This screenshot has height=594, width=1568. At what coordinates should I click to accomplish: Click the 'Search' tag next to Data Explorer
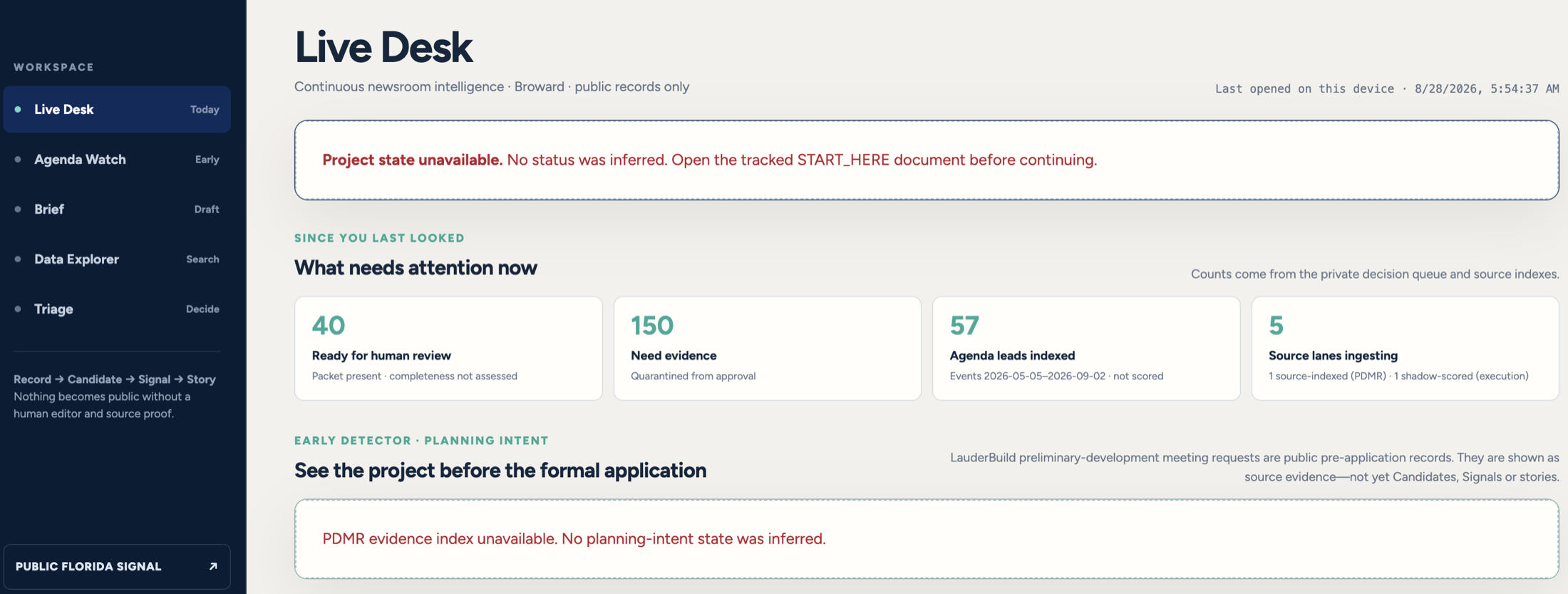(202, 260)
